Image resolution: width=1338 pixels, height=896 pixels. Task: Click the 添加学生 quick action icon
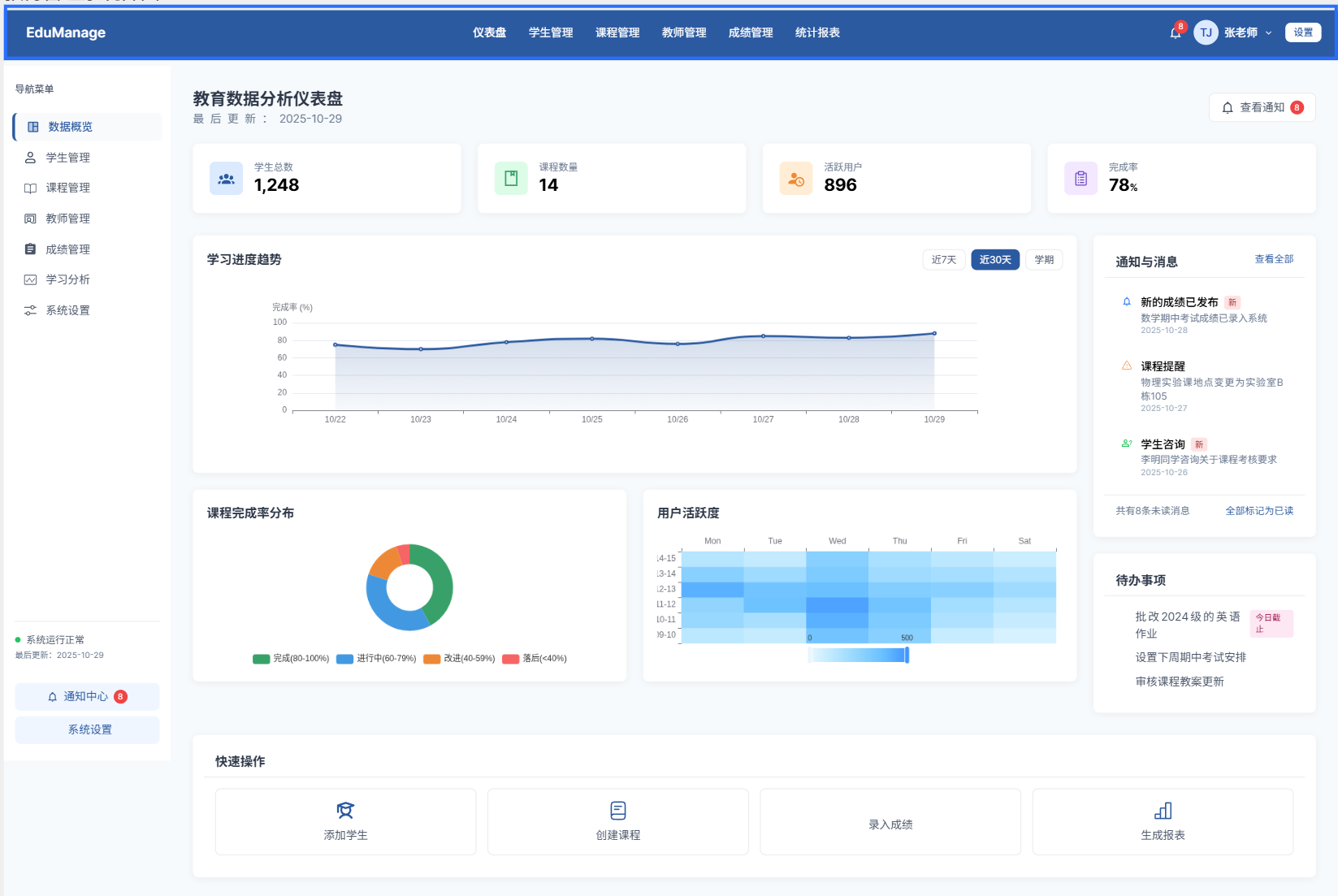pyautogui.click(x=345, y=810)
